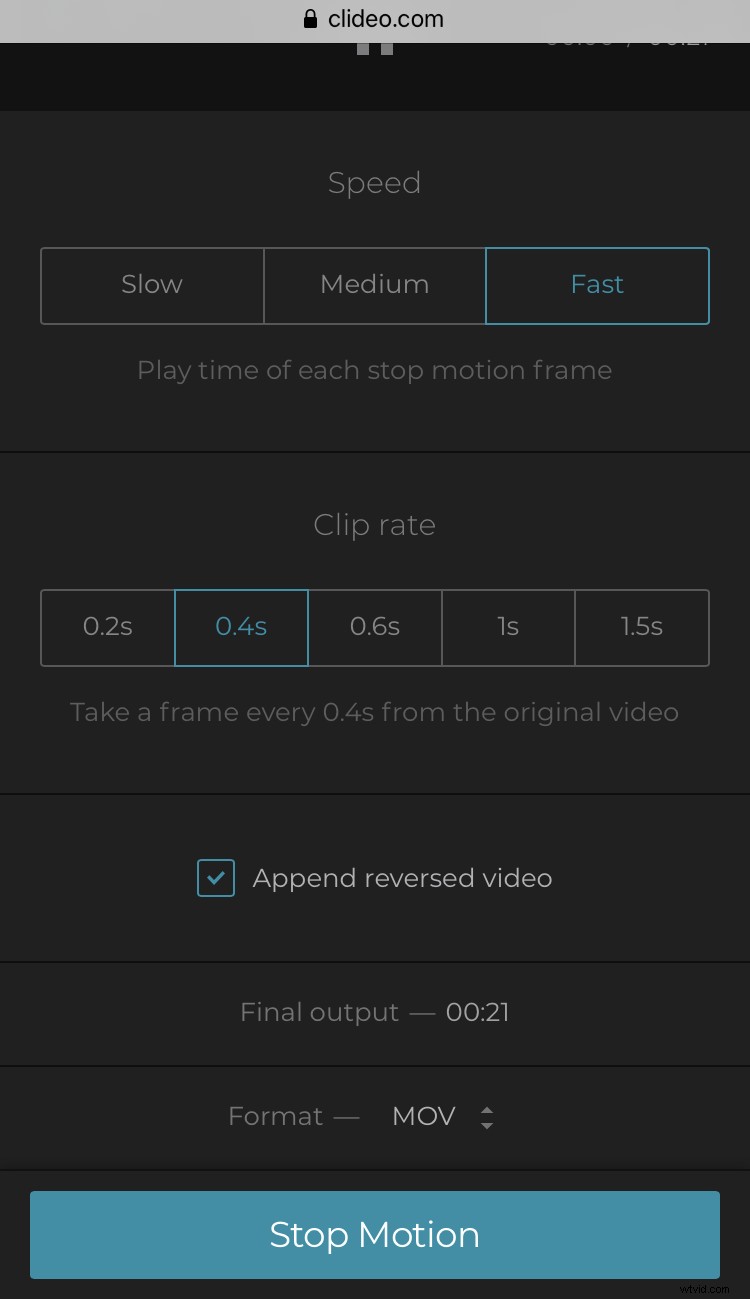
Task: Set clip rate to 0.2s
Action: pos(106,627)
